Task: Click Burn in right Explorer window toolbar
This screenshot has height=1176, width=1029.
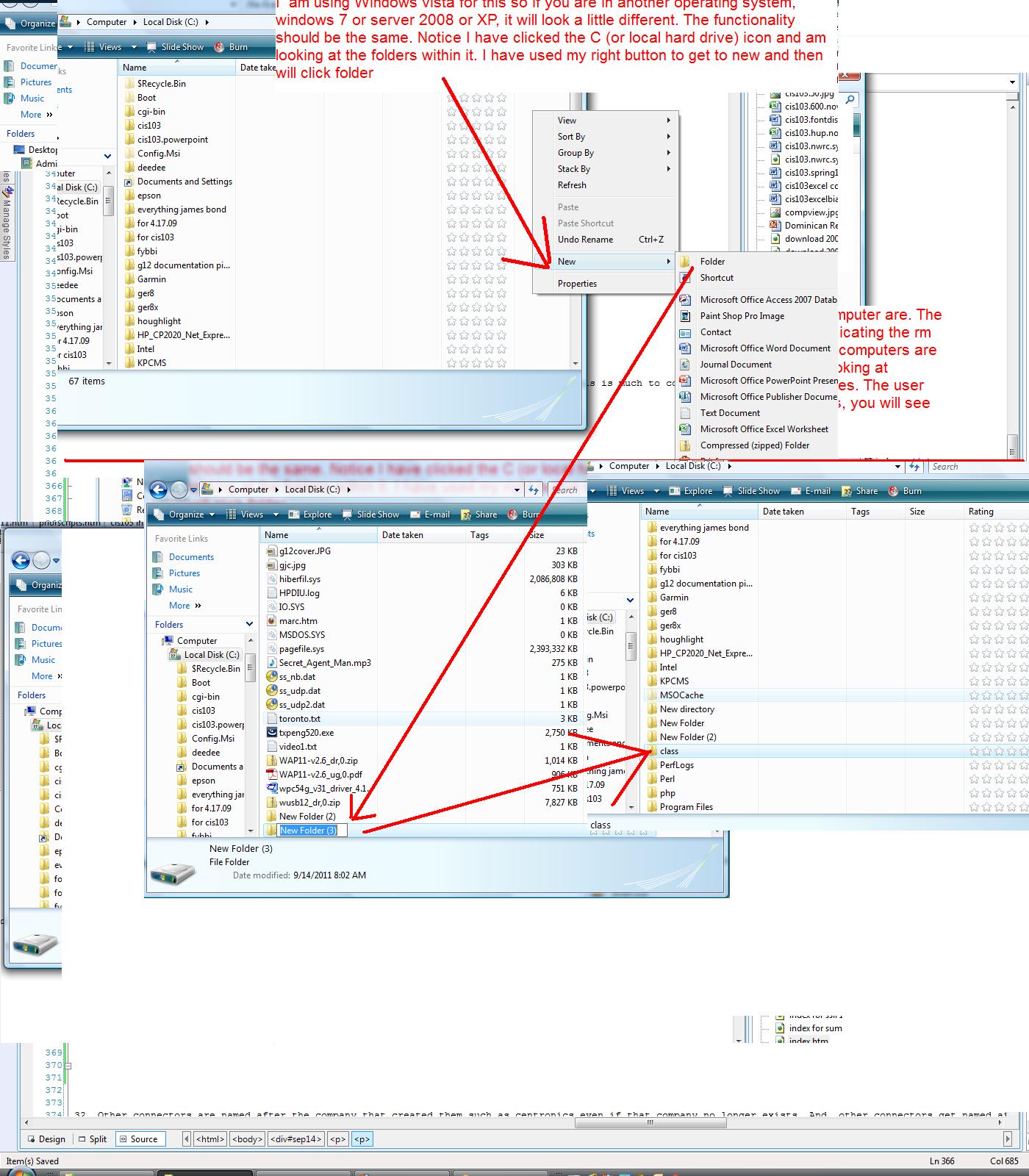Action: pos(905,491)
